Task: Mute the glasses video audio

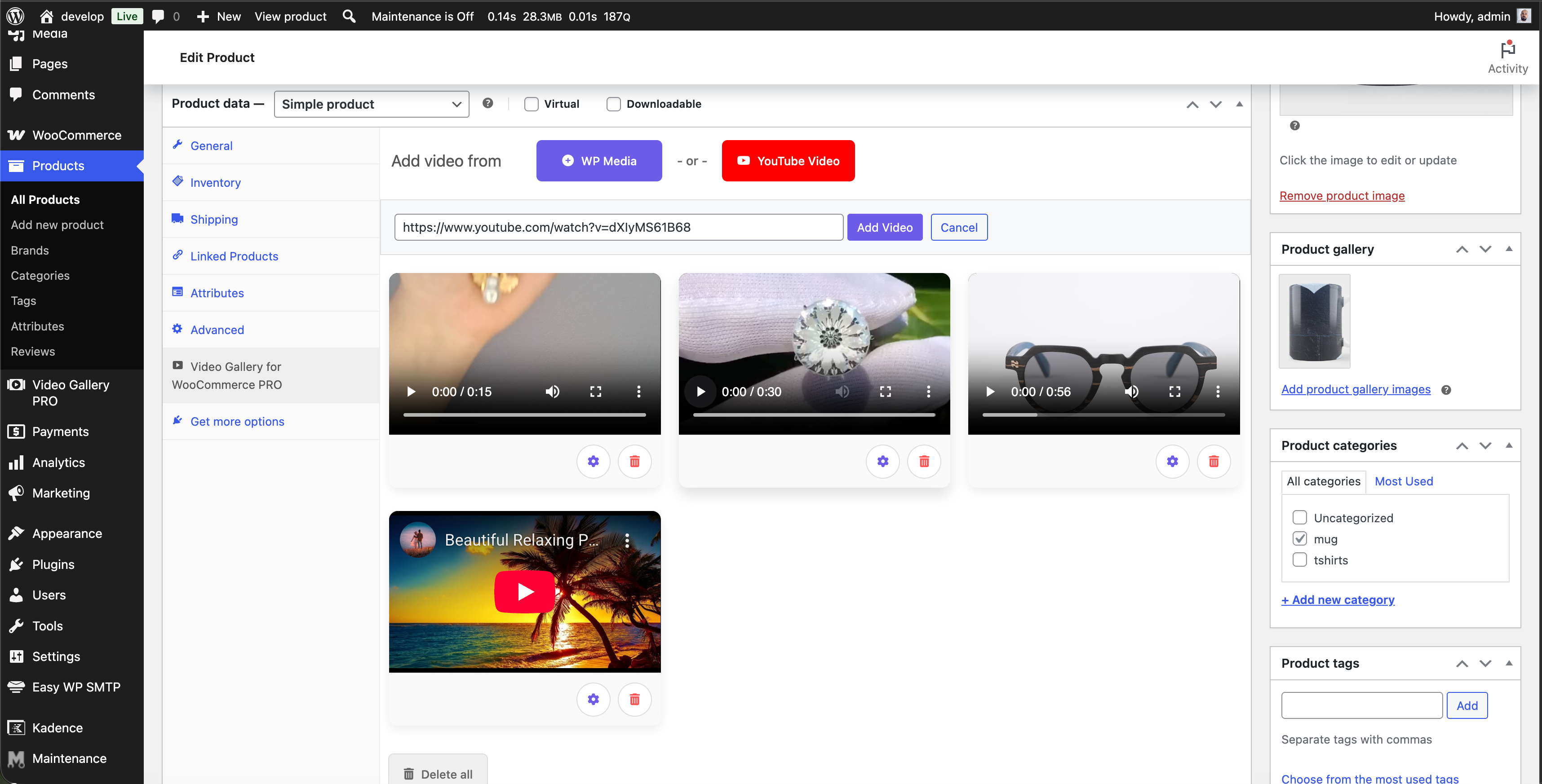Action: pyautogui.click(x=1132, y=391)
